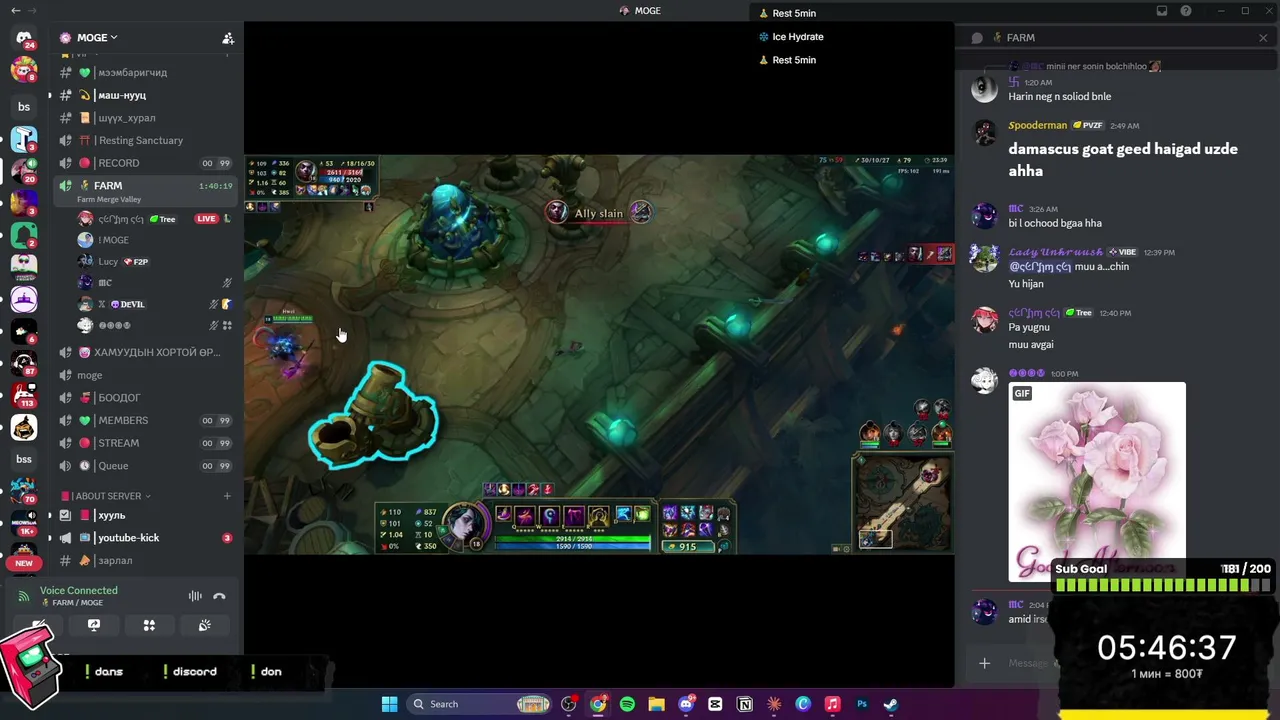Open the Windows Start menu
This screenshot has width=1280, height=720.
389,704
